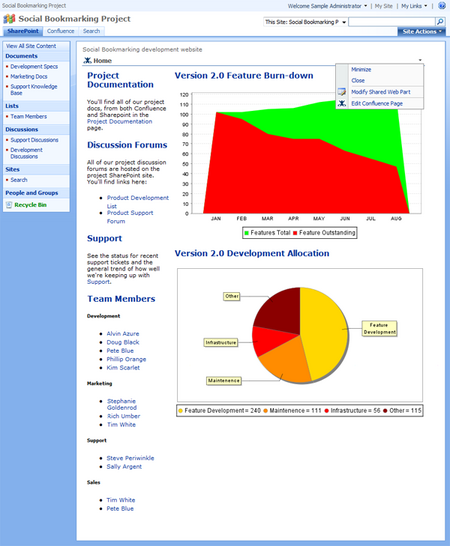450x546 pixels.
Task: Open the Discussions section heading
Action: 22,129
